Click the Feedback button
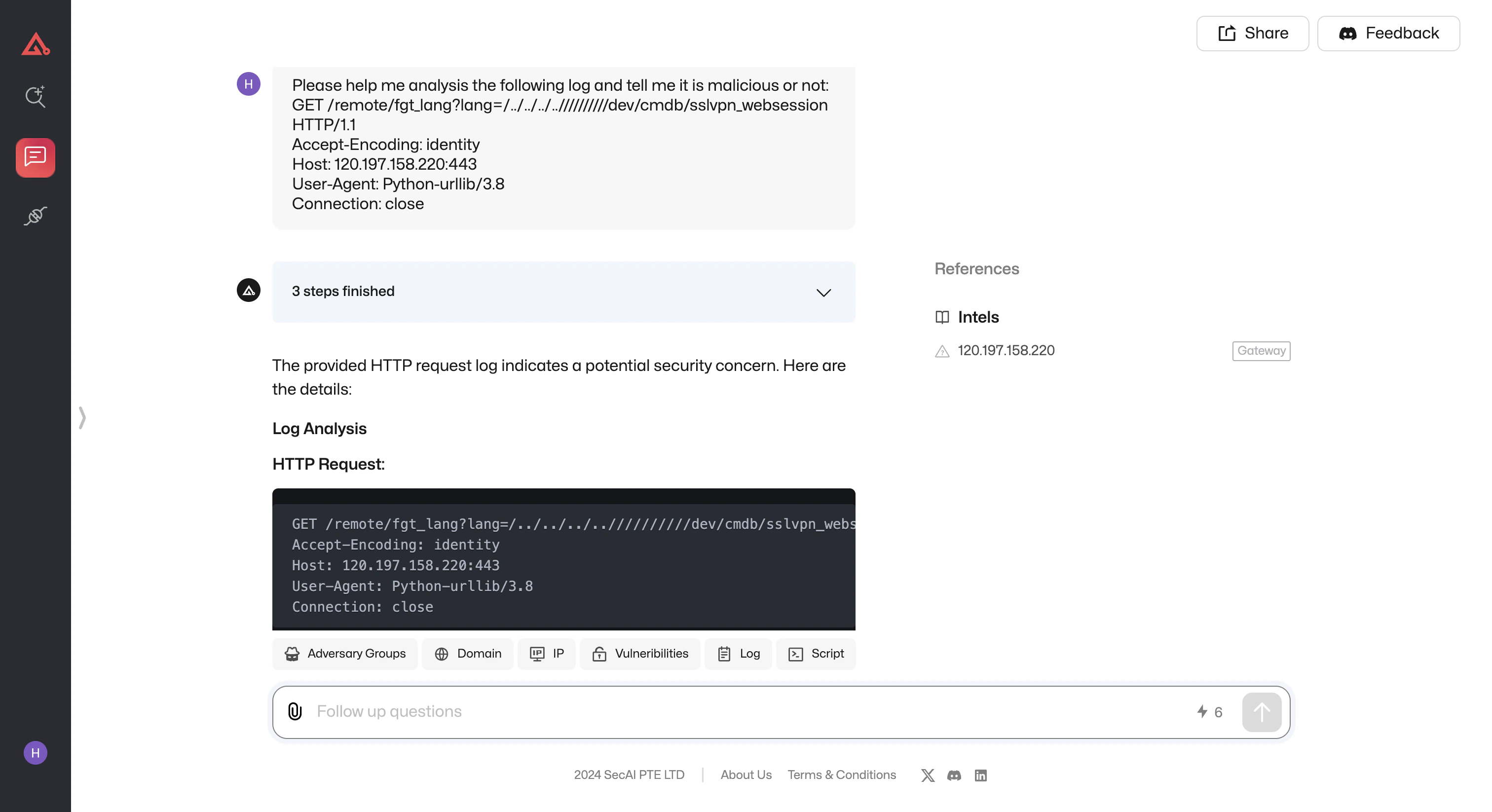The height and width of the screenshot is (812, 1492). coord(1388,34)
